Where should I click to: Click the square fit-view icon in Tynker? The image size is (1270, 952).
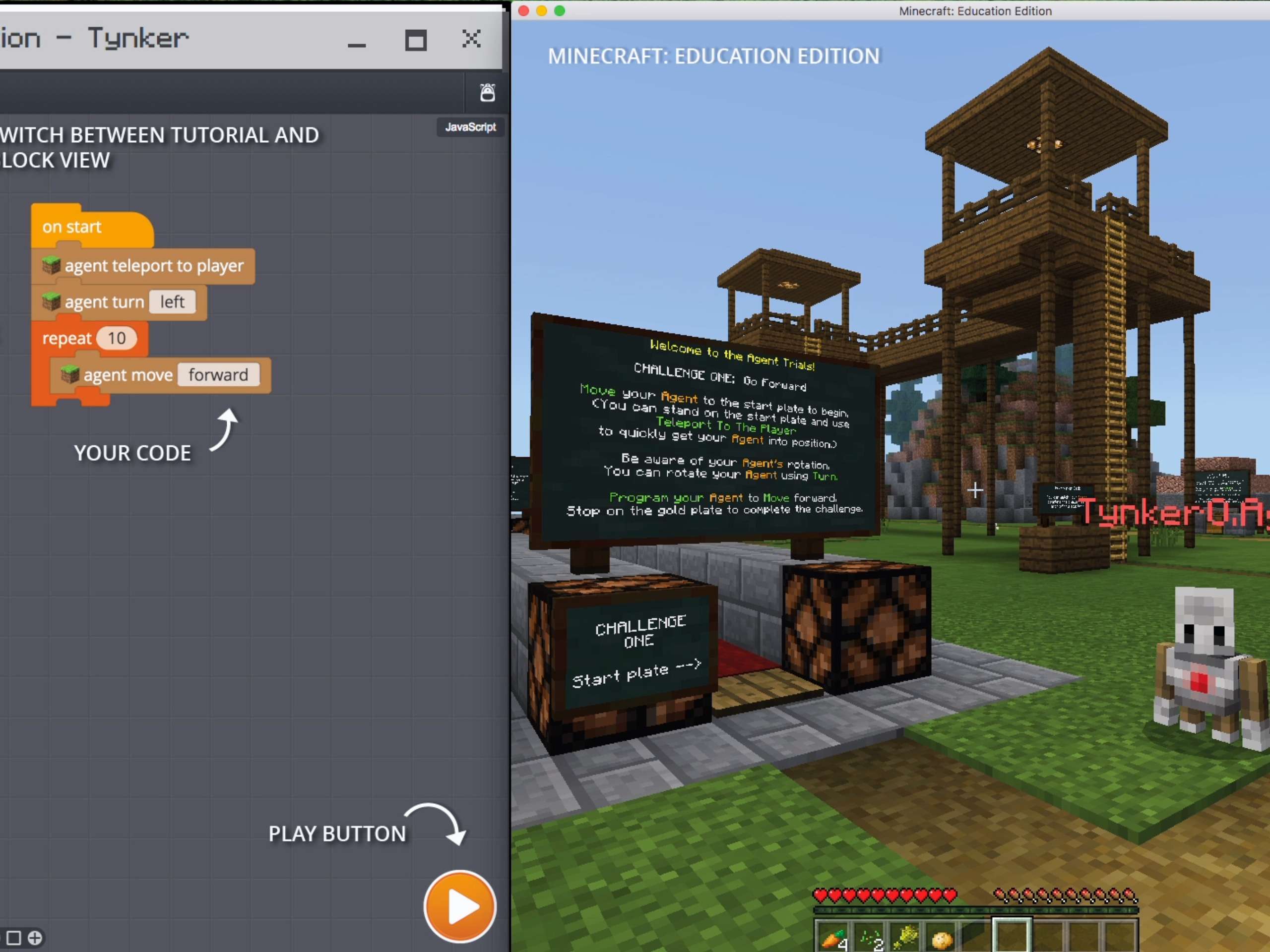tap(14, 938)
